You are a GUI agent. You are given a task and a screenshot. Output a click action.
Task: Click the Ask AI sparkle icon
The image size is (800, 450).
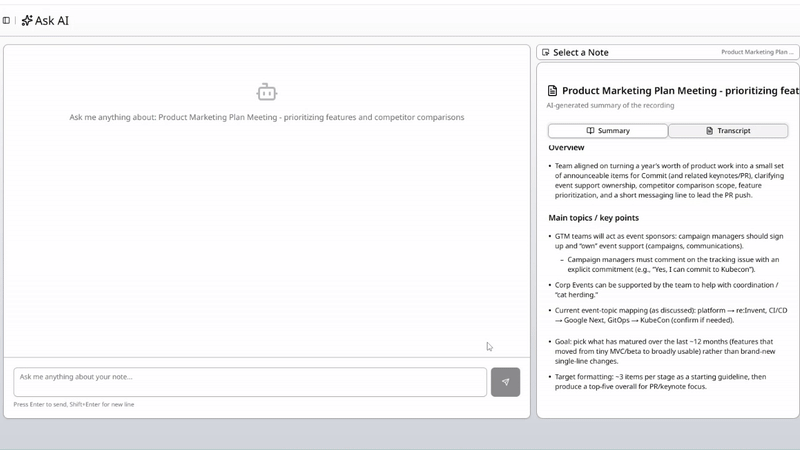pyautogui.click(x=27, y=20)
